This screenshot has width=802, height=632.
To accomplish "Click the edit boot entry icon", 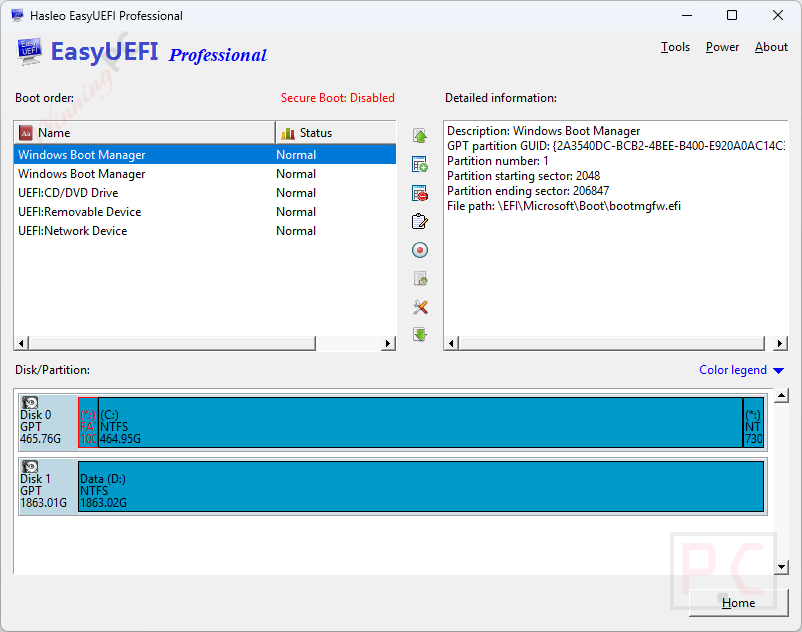I will (420, 221).
